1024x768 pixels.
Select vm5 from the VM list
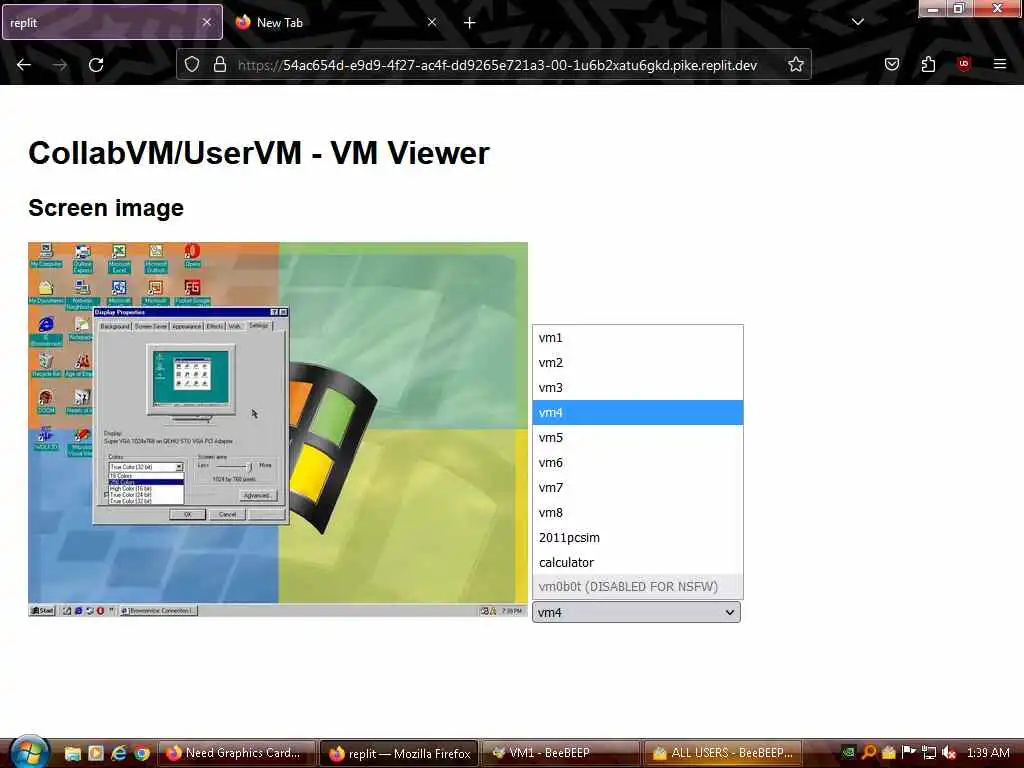[x=637, y=438]
